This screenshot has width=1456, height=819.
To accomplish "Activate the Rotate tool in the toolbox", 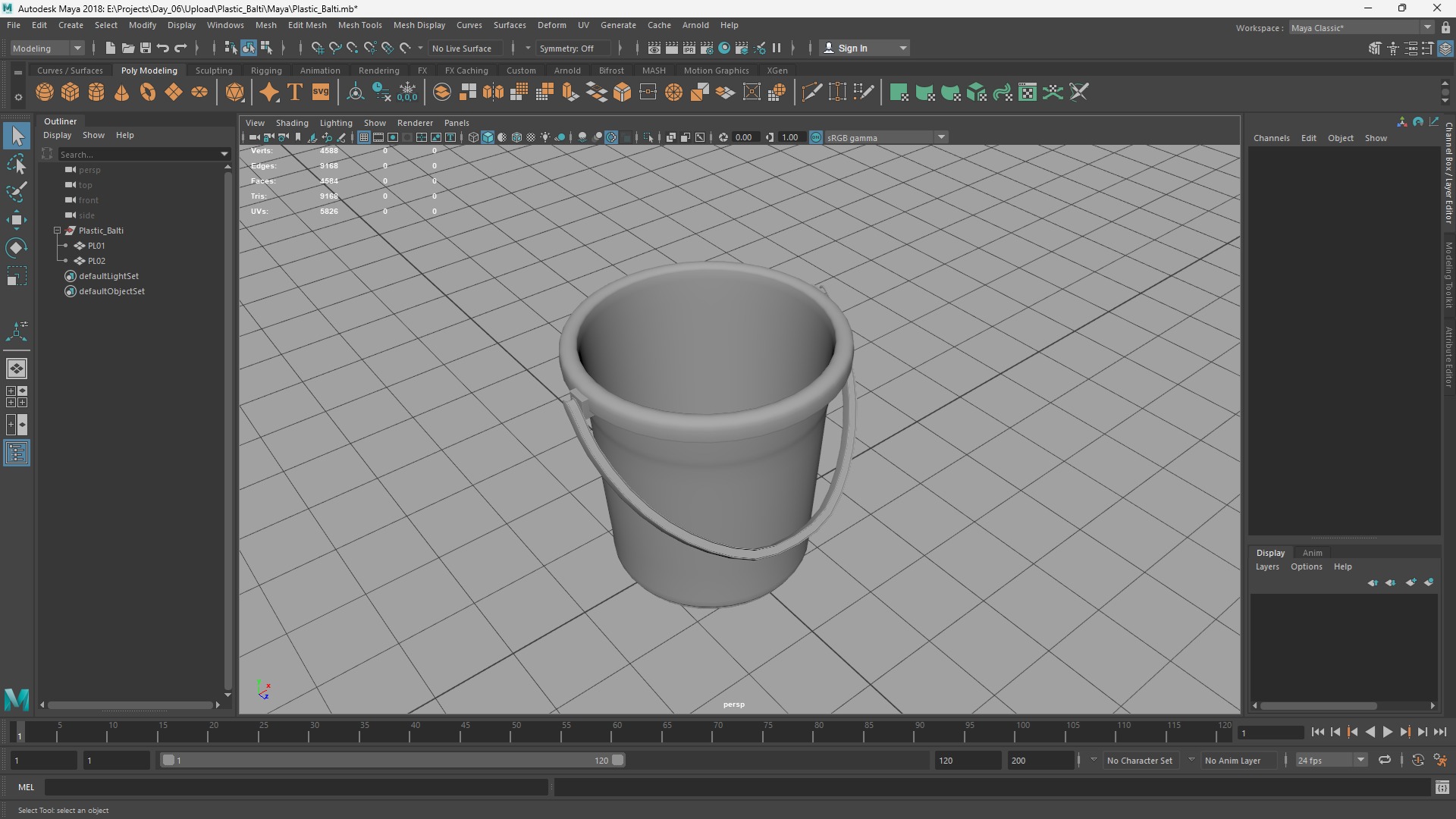I will [x=17, y=248].
